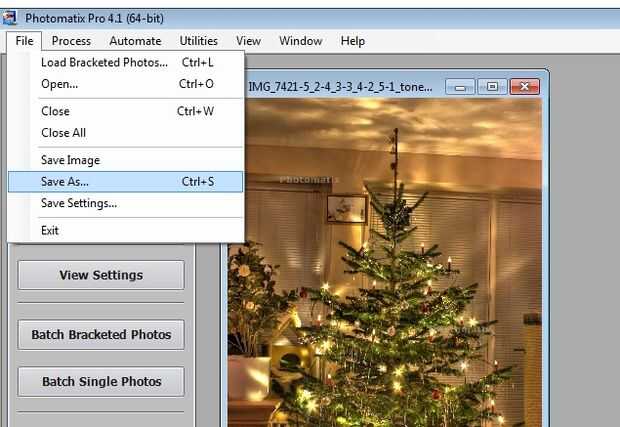Choose Save Image from the menu
The height and width of the screenshot is (427, 620).
[x=126, y=160]
